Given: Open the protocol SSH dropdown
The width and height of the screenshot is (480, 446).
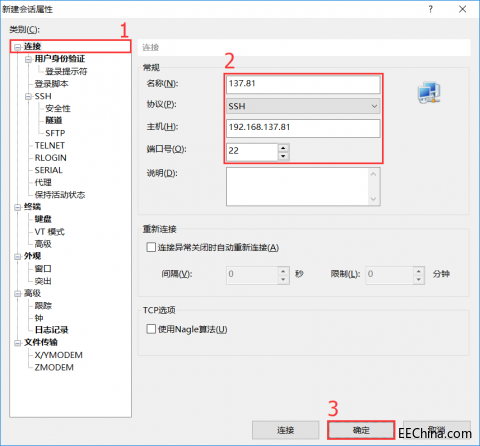Looking at the screenshot, I should click(303, 106).
